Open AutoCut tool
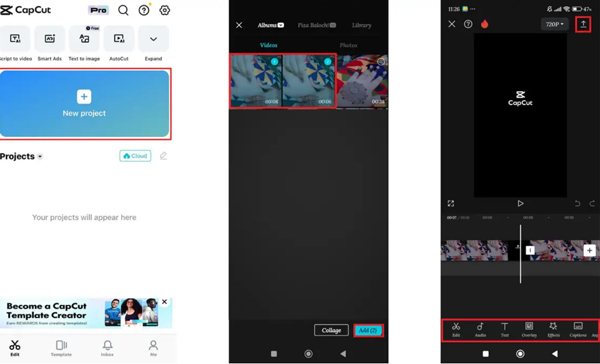 tap(119, 43)
